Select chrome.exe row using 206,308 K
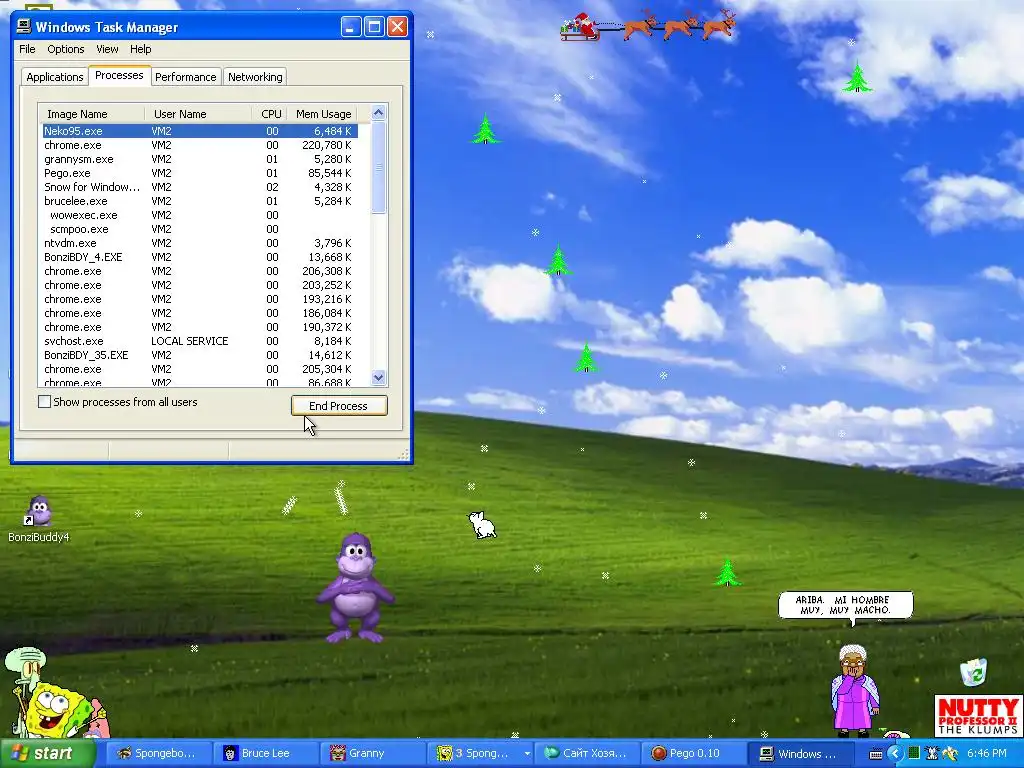This screenshot has width=1024, height=768. click(200, 271)
